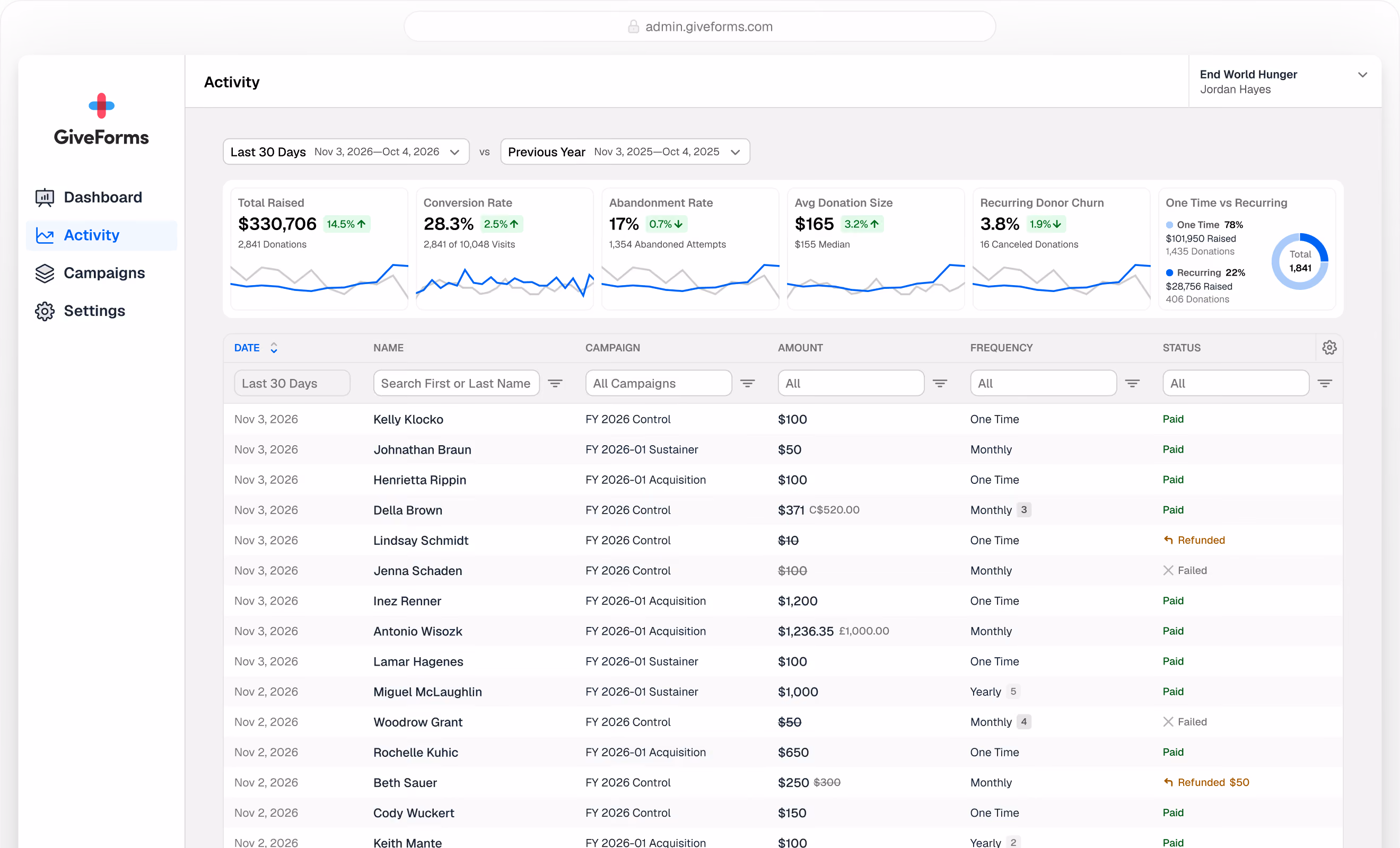Open the All Campaigns filter dropdown
Screen dimensions: 1400x848
659,383
